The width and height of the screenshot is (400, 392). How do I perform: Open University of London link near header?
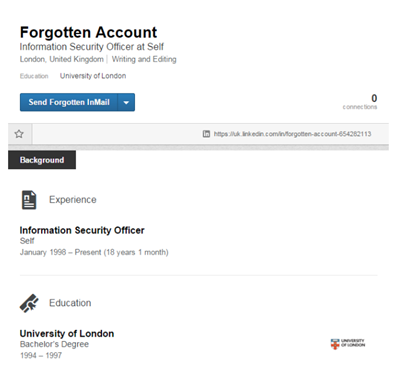93,76
